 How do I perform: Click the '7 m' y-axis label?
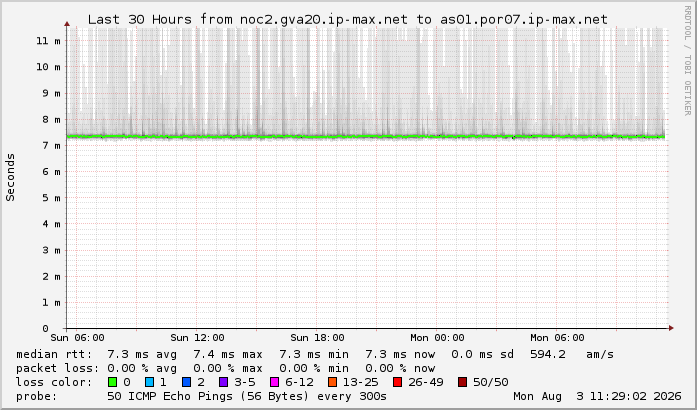tap(52, 145)
